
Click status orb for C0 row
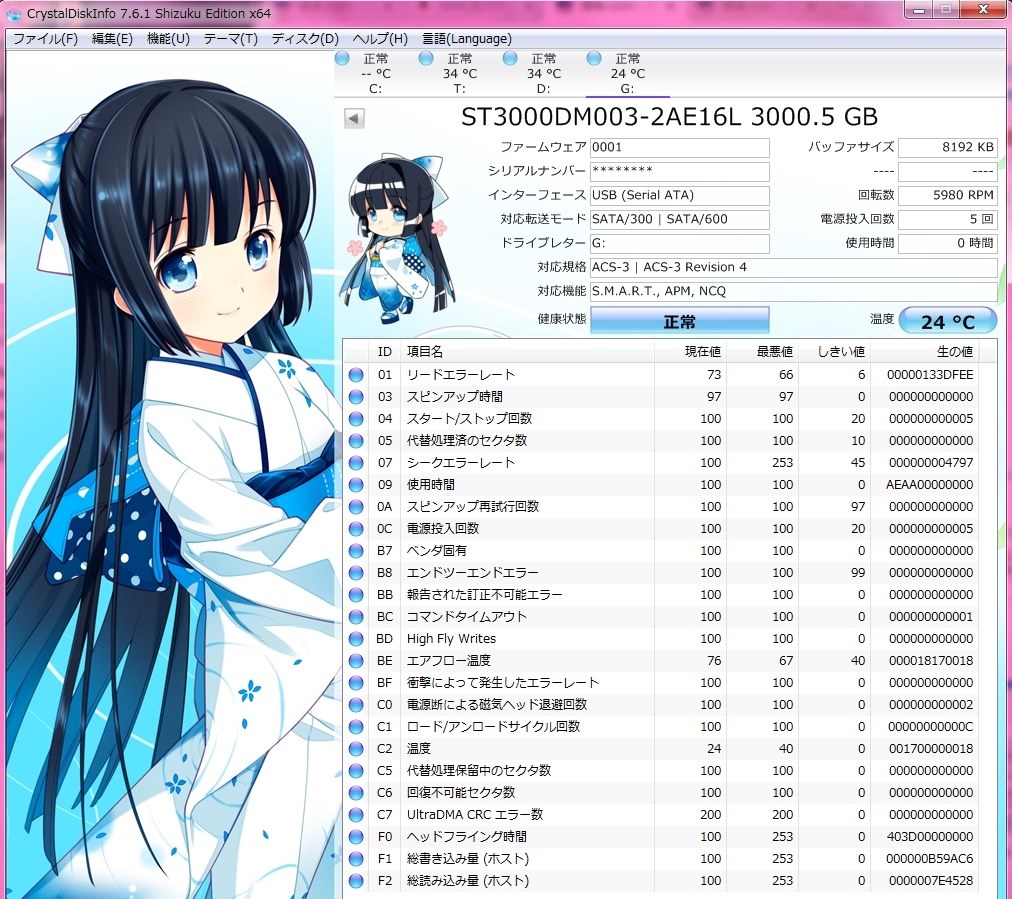(x=356, y=704)
